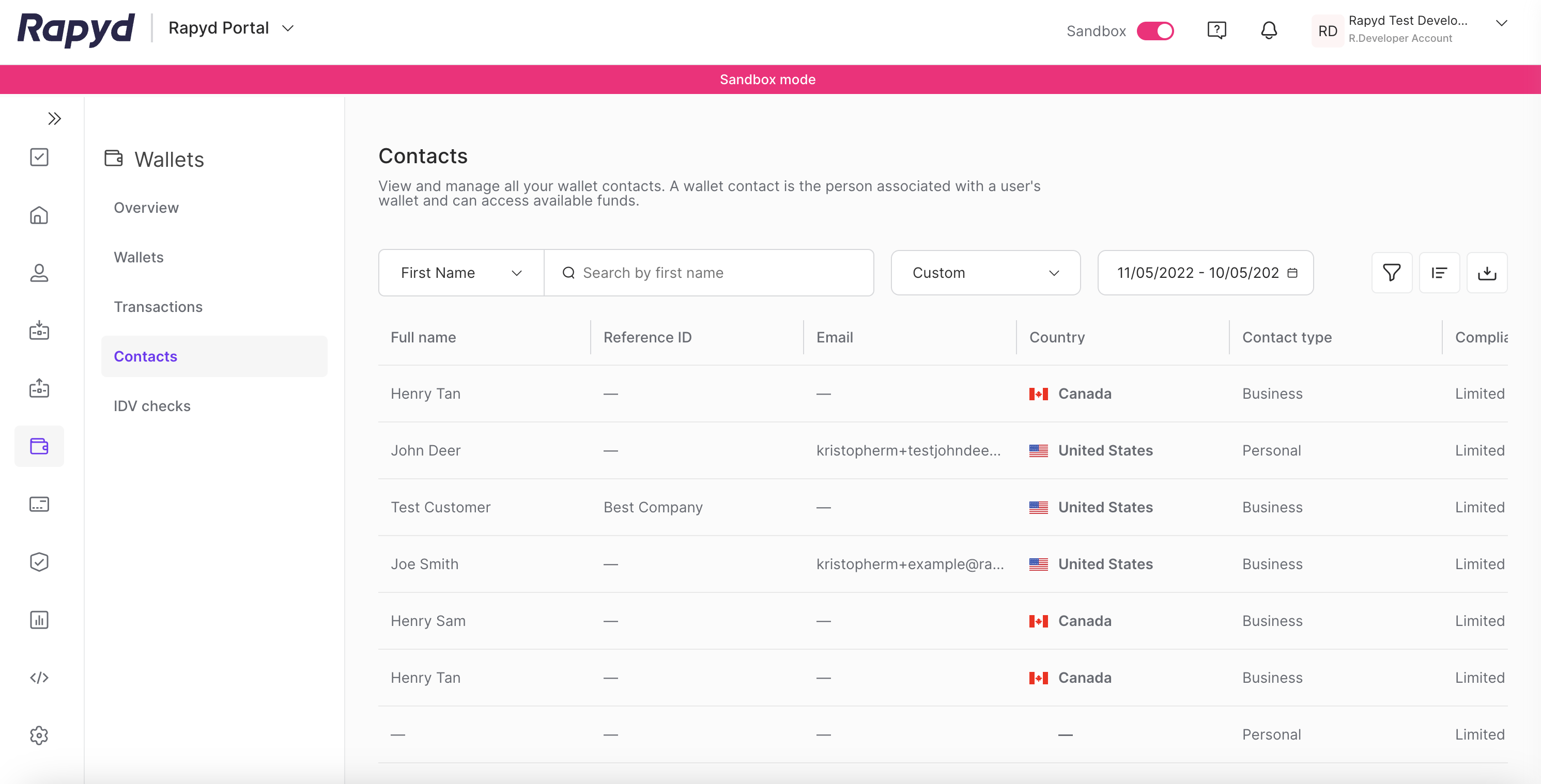Open the column sort options icon
Screen dimensions: 1541x784
point(1439,273)
